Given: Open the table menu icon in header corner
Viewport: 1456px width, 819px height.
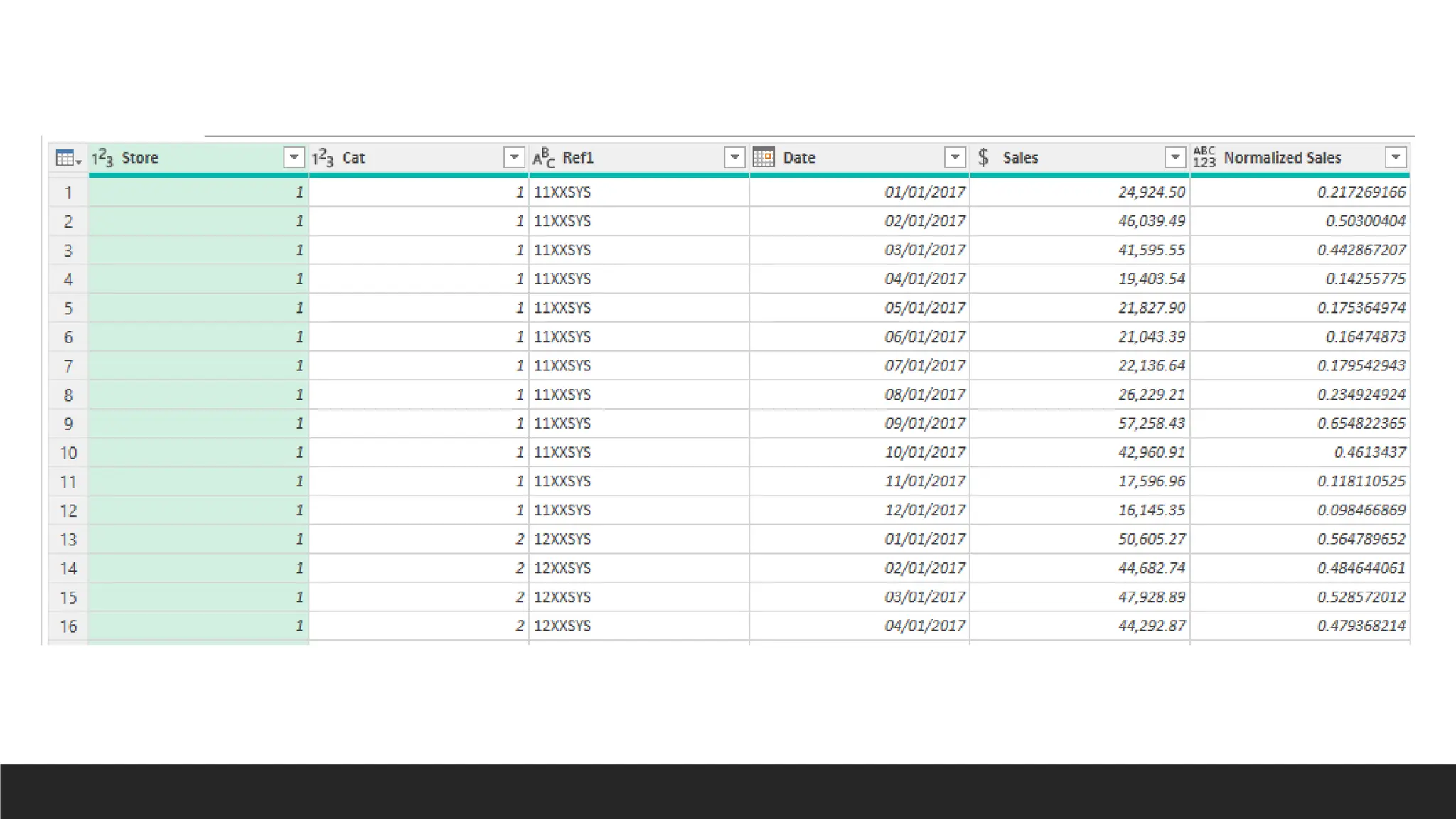Looking at the screenshot, I should click(68, 158).
